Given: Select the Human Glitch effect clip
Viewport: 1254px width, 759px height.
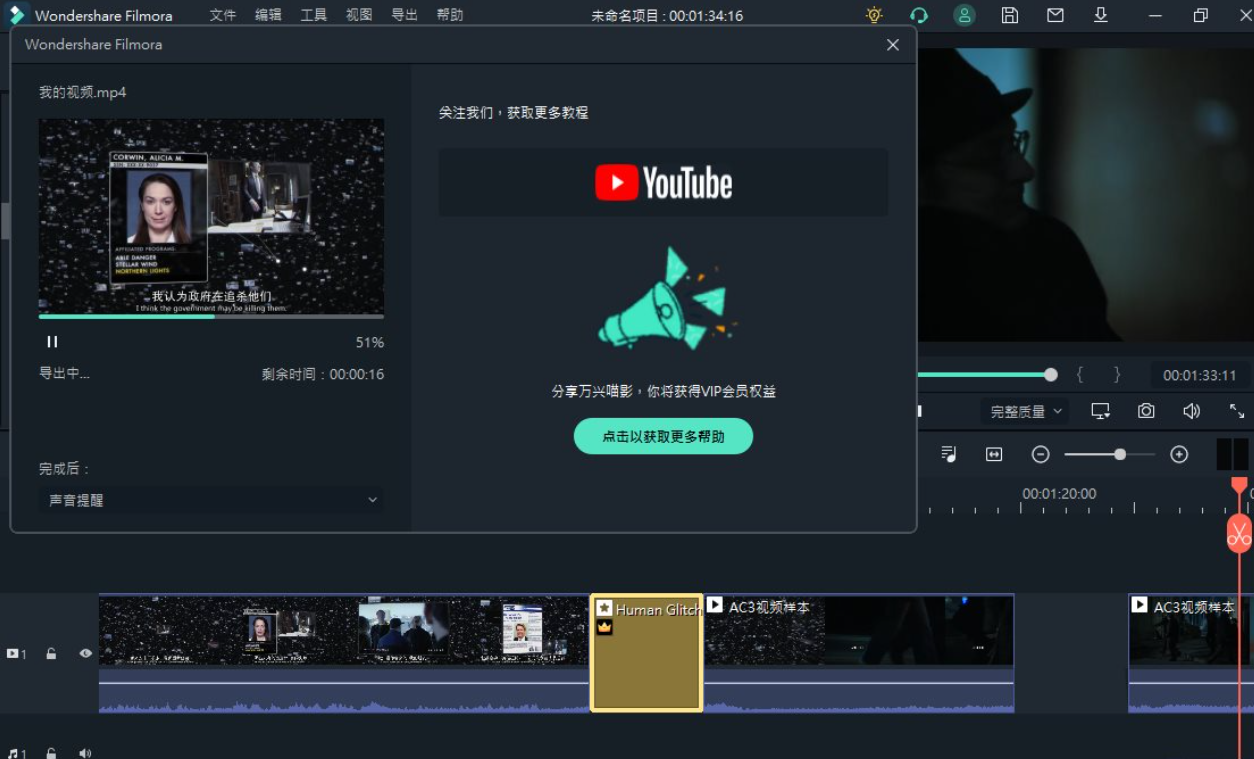Looking at the screenshot, I should click(647, 653).
